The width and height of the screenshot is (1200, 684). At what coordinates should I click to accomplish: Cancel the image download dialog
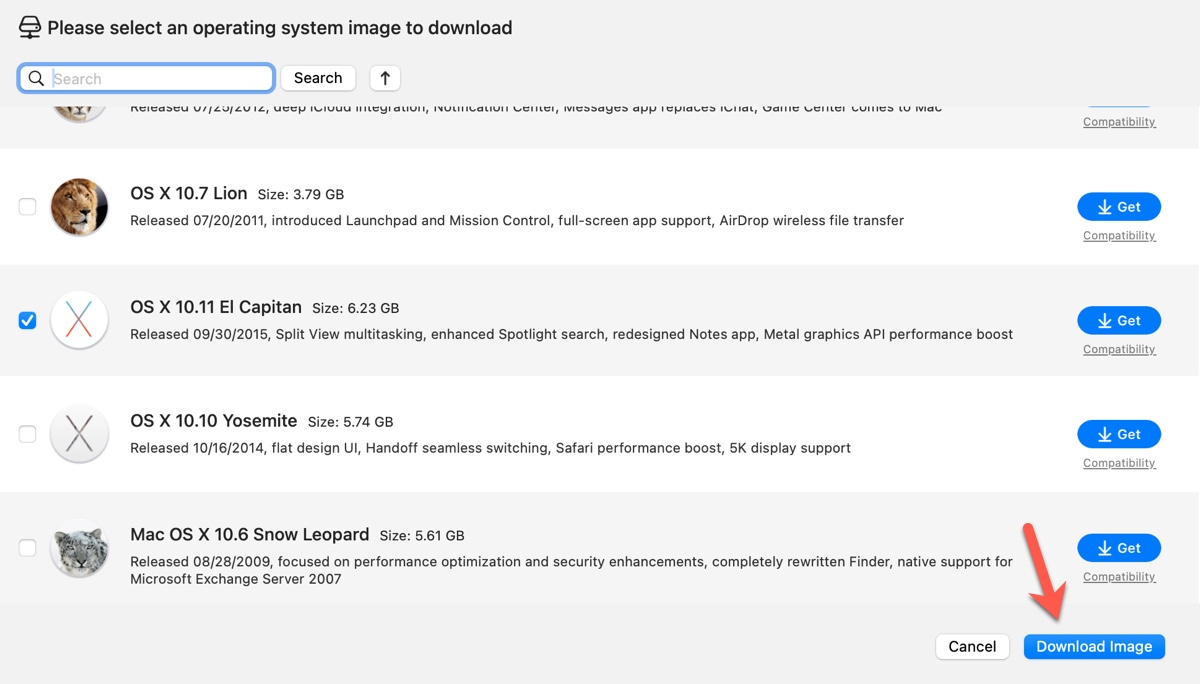point(972,647)
